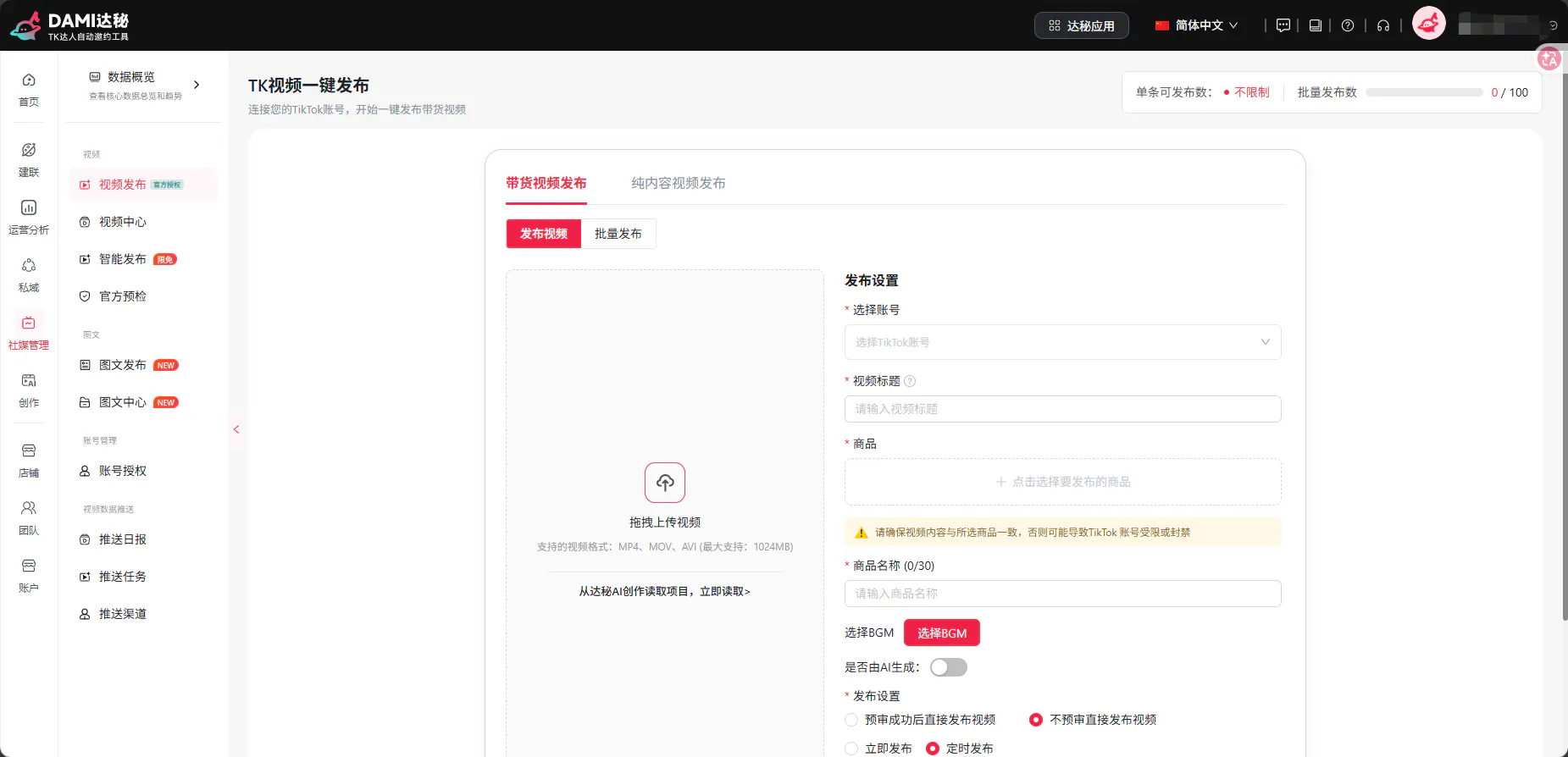The height and width of the screenshot is (757, 1568).
Task: Click the 拖拽上传视频 upload area text
Action: 665,522
